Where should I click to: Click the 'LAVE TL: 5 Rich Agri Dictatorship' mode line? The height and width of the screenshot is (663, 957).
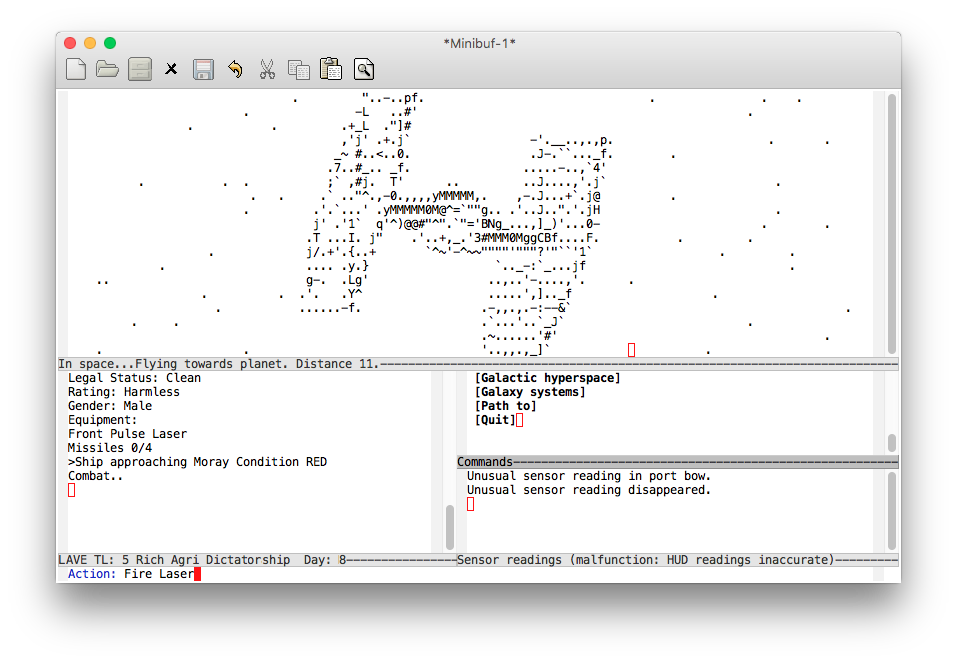point(257,560)
